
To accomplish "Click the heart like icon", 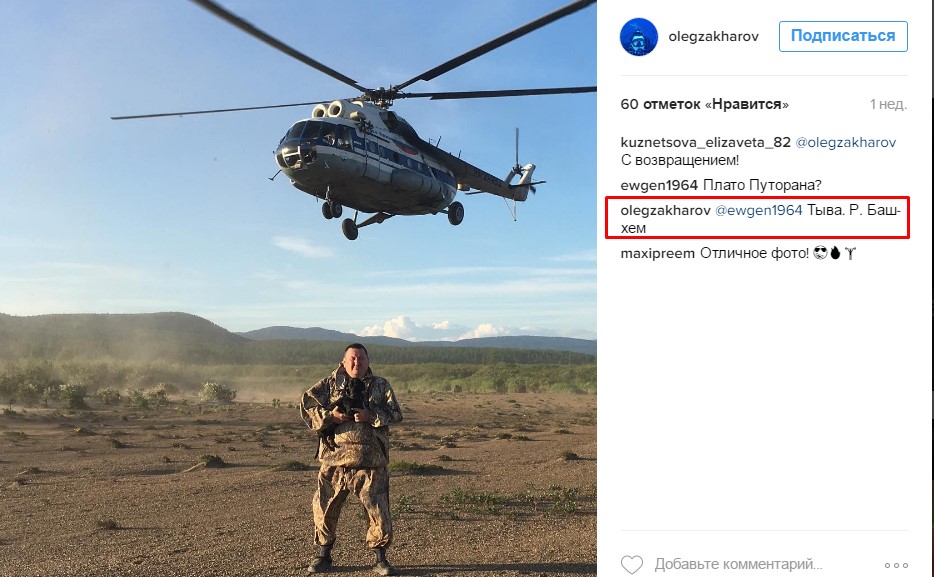I will 632,564.
